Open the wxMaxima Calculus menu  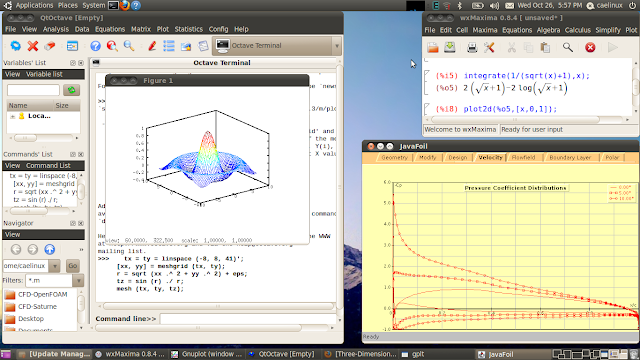pos(578,30)
